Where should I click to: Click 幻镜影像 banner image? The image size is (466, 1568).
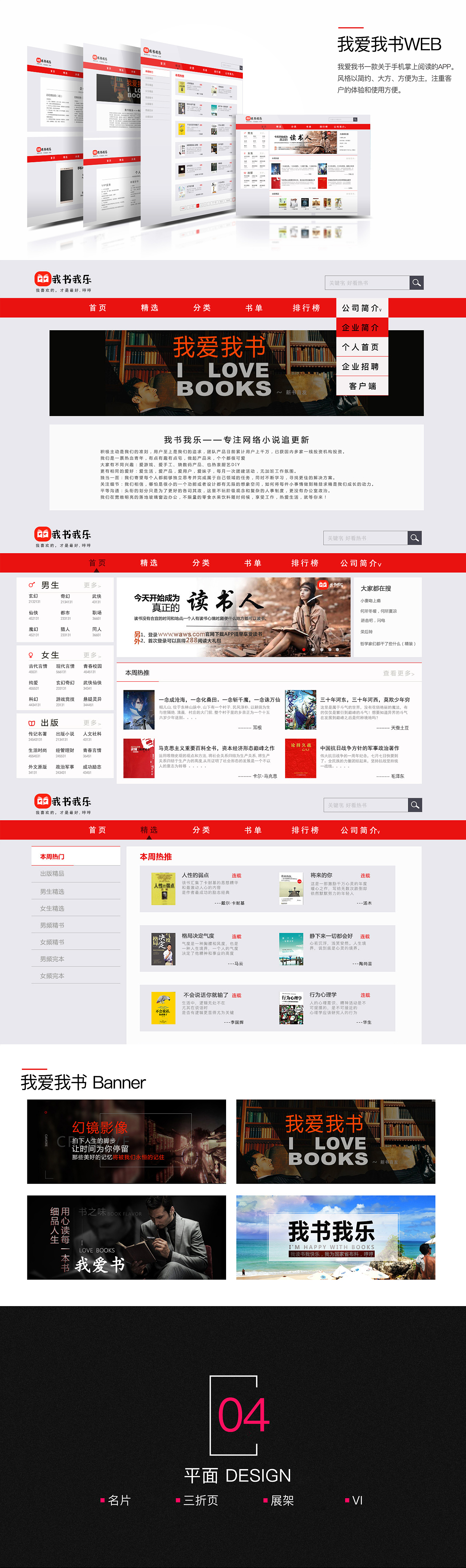(127, 1141)
